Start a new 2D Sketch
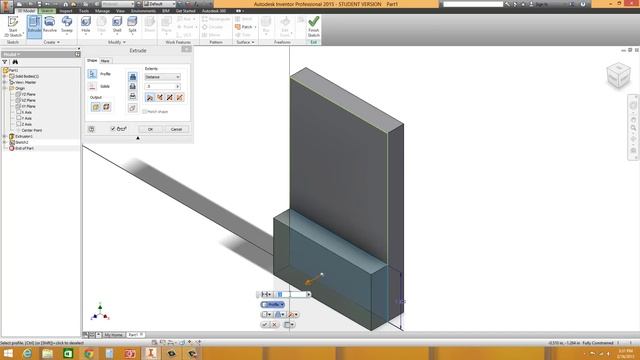The width and height of the screenshot is (640, 360). click(13, 27)
